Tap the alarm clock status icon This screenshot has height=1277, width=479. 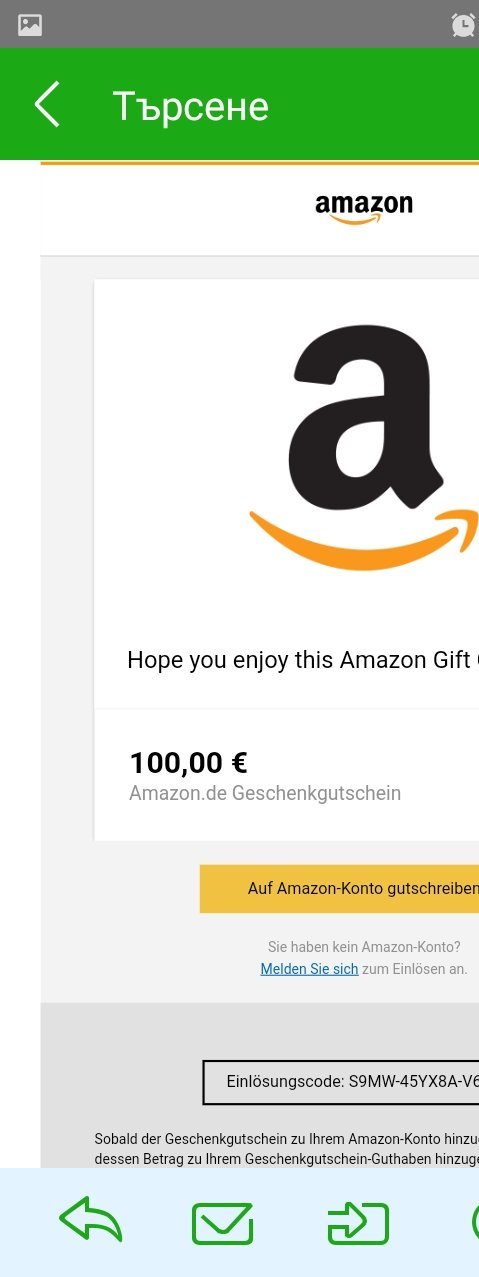(463, 25)
